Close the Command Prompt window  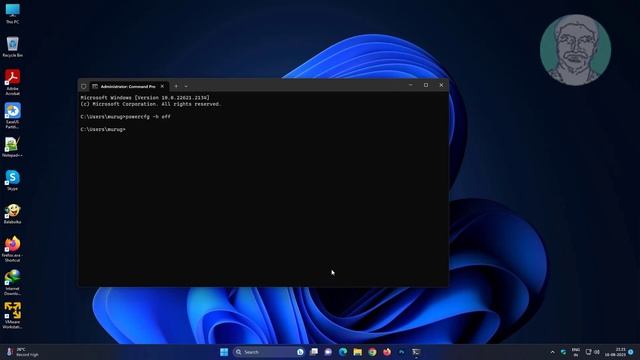441,85
